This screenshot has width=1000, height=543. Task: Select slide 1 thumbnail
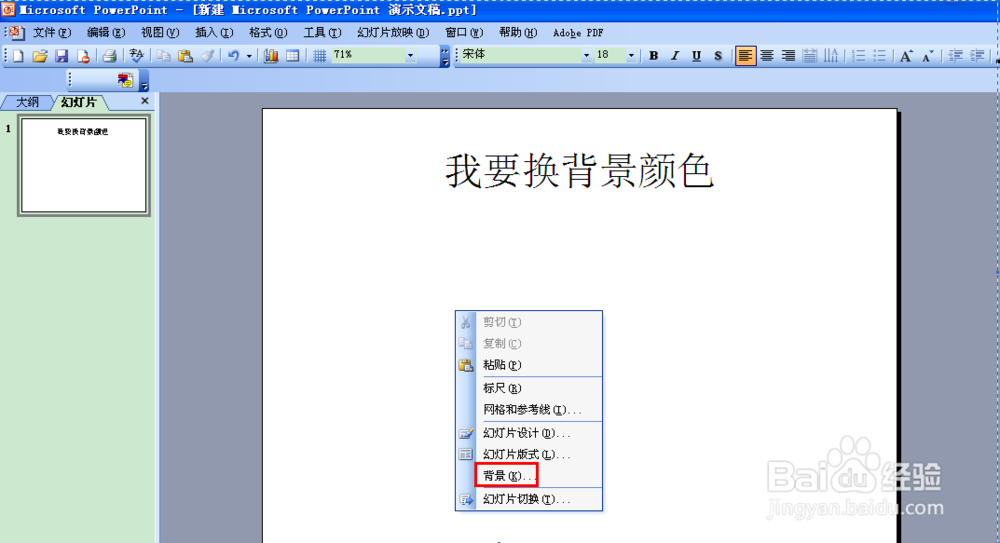(84, 166)
